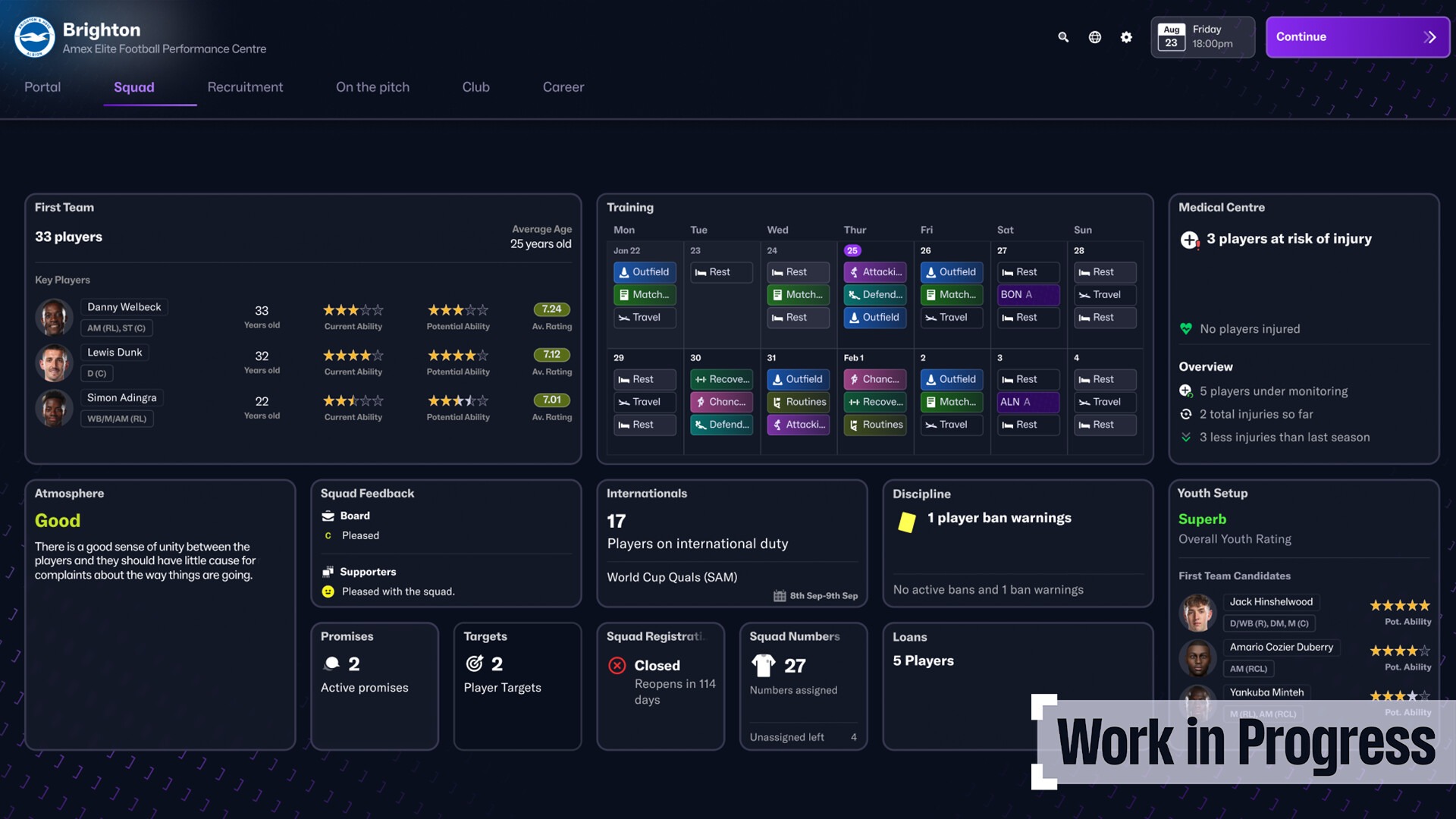The width and height of the screenshot is (1456, 819).
Task: Open Portal navigation menu item
Action: pos(42,86)
